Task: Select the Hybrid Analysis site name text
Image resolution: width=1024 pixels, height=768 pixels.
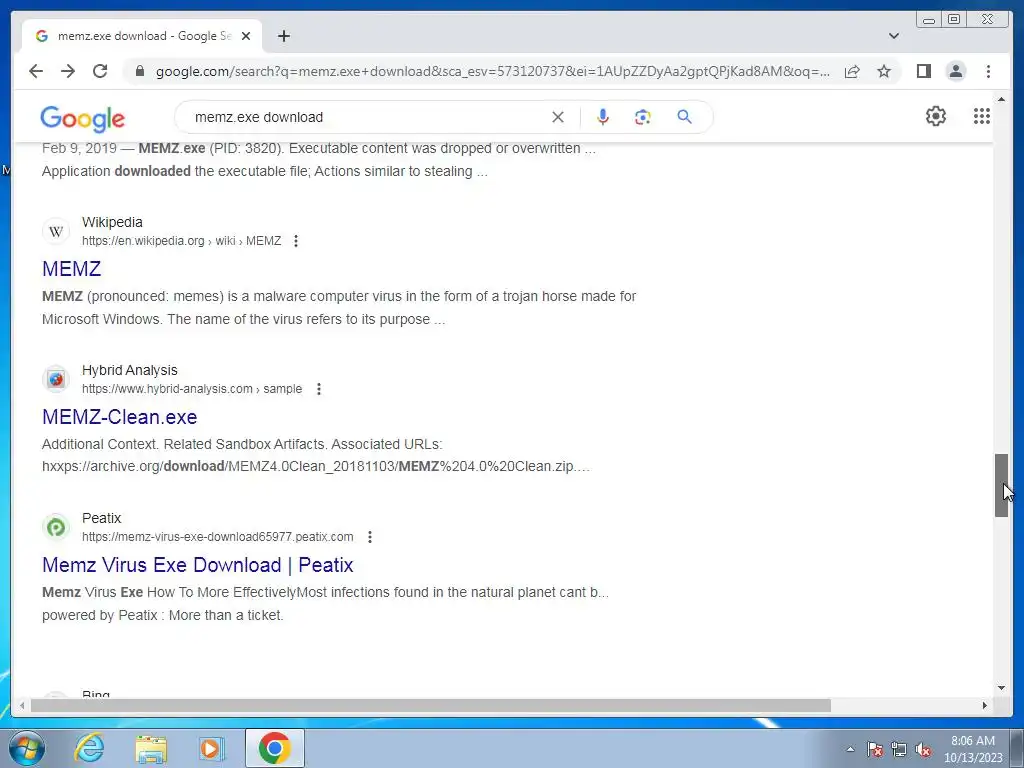Action: (129, 370)
